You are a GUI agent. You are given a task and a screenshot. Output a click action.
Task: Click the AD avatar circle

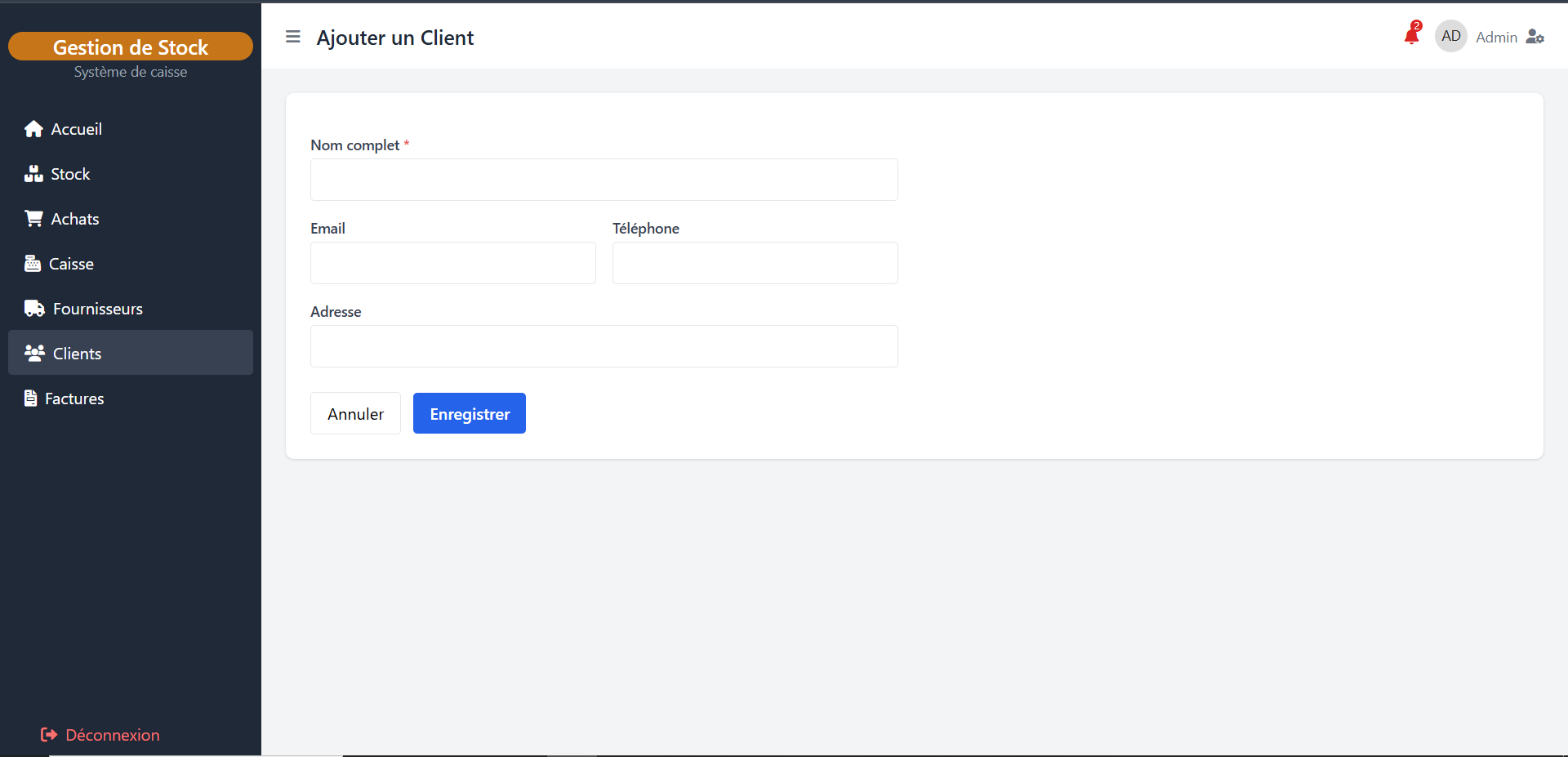click(x=1450, y=36)
